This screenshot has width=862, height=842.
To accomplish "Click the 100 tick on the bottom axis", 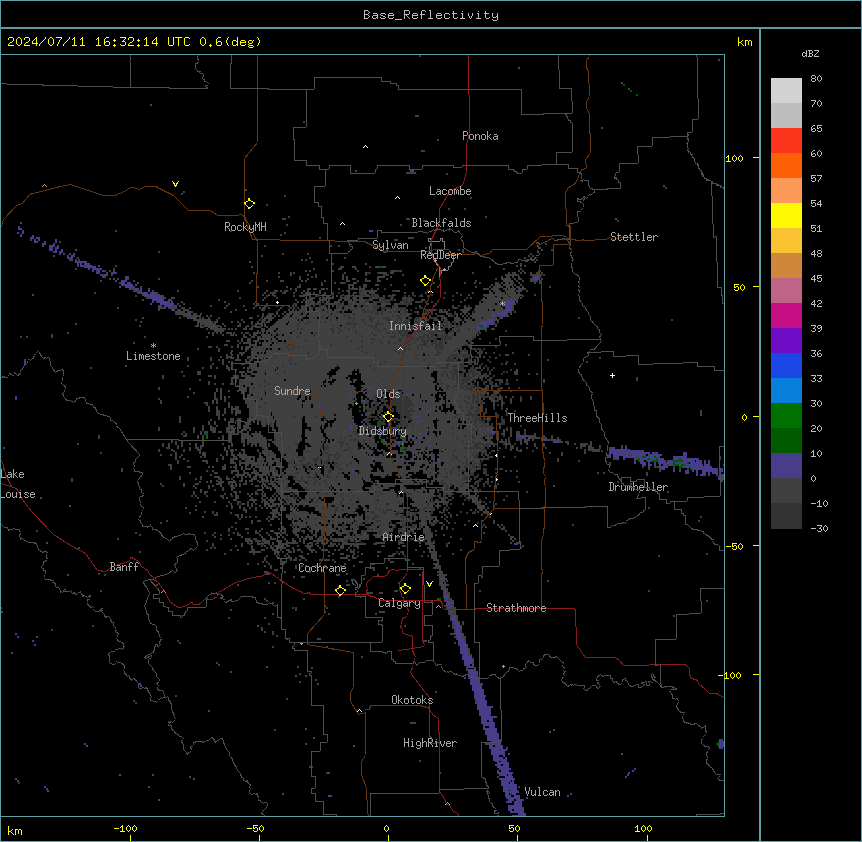I will [643, 828].
